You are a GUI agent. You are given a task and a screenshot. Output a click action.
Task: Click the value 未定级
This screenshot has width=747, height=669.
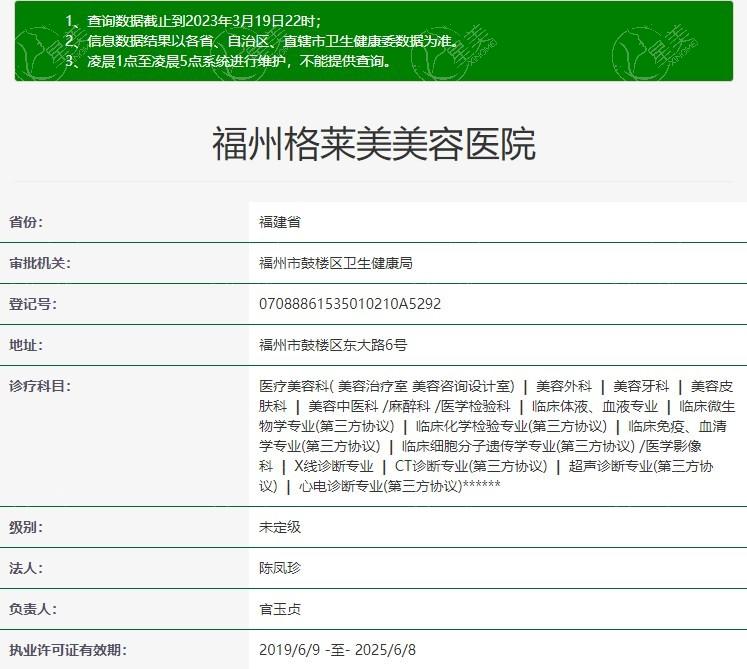280,527
